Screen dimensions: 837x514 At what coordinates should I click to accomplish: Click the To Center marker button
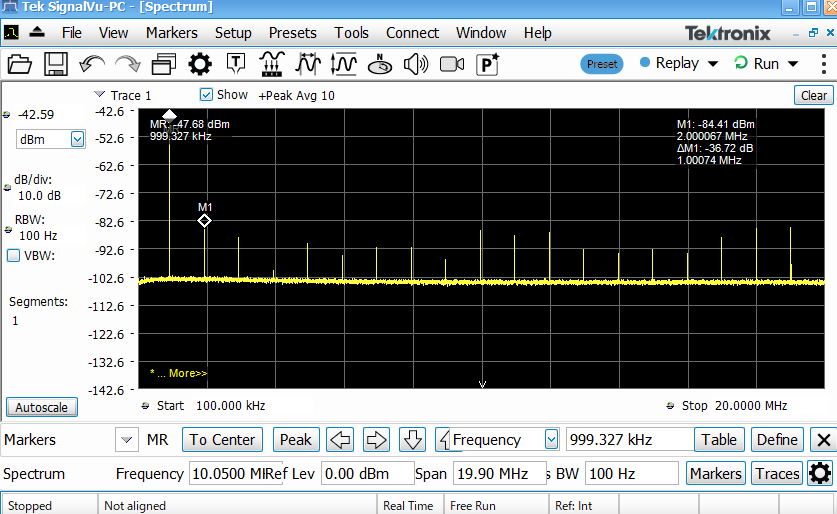coord(224,440)
